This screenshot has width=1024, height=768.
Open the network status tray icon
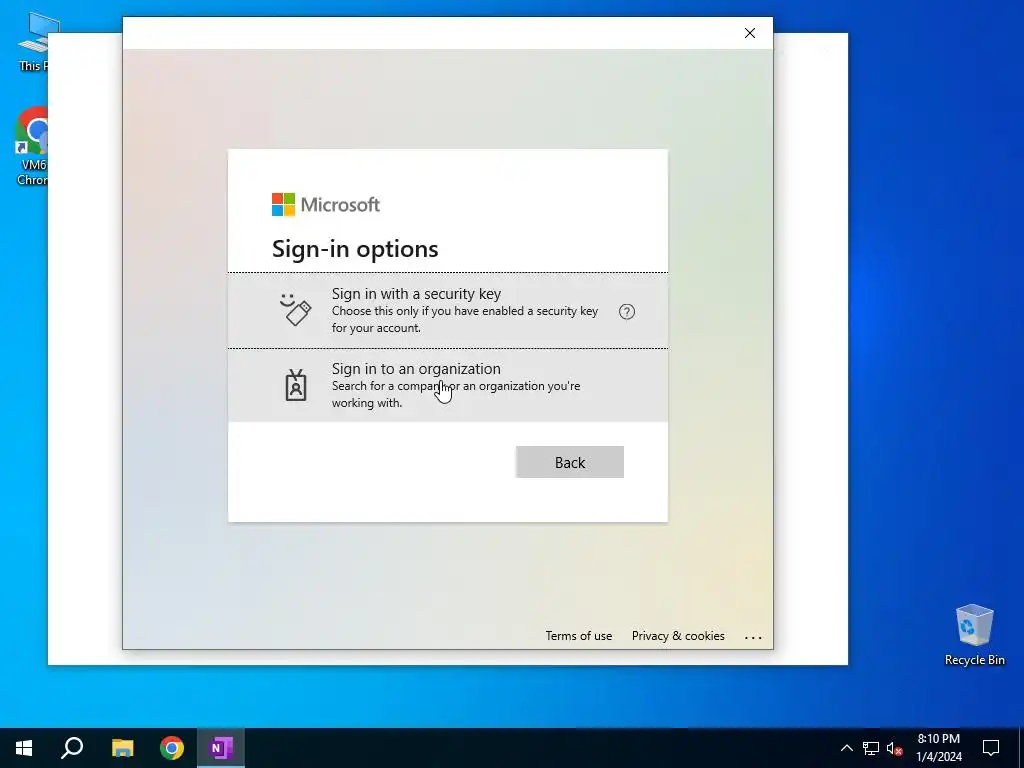tap(871, 748)
